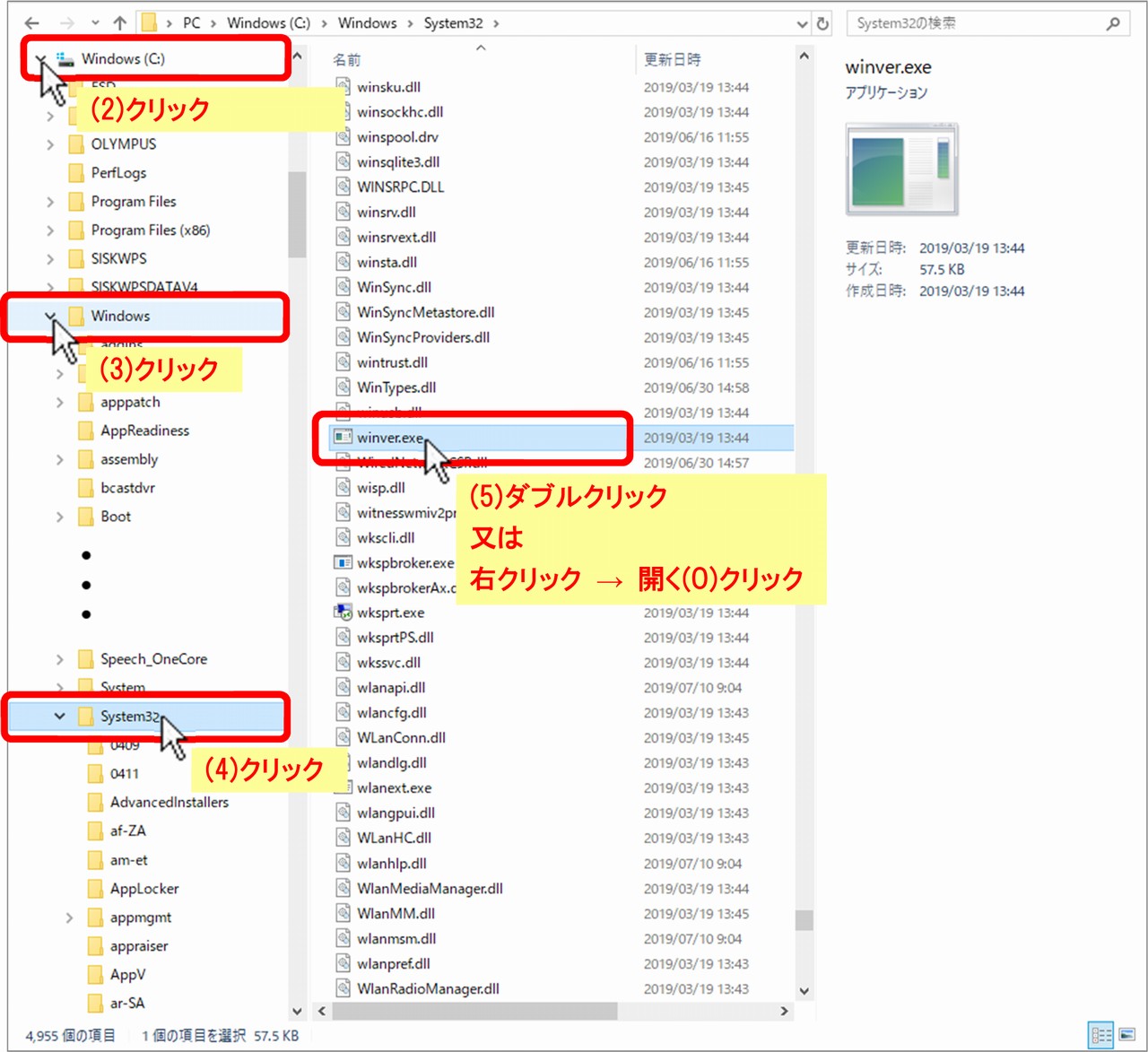The height and width of the screenshot is (1052, 1148).
Task: Select the appraiser folder icon
Action: 96,946
